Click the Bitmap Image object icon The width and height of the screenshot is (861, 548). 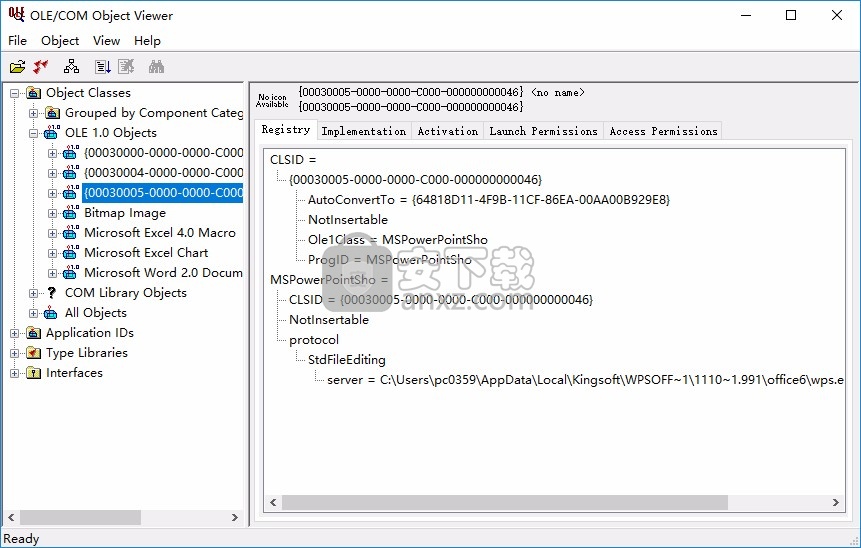71,213
